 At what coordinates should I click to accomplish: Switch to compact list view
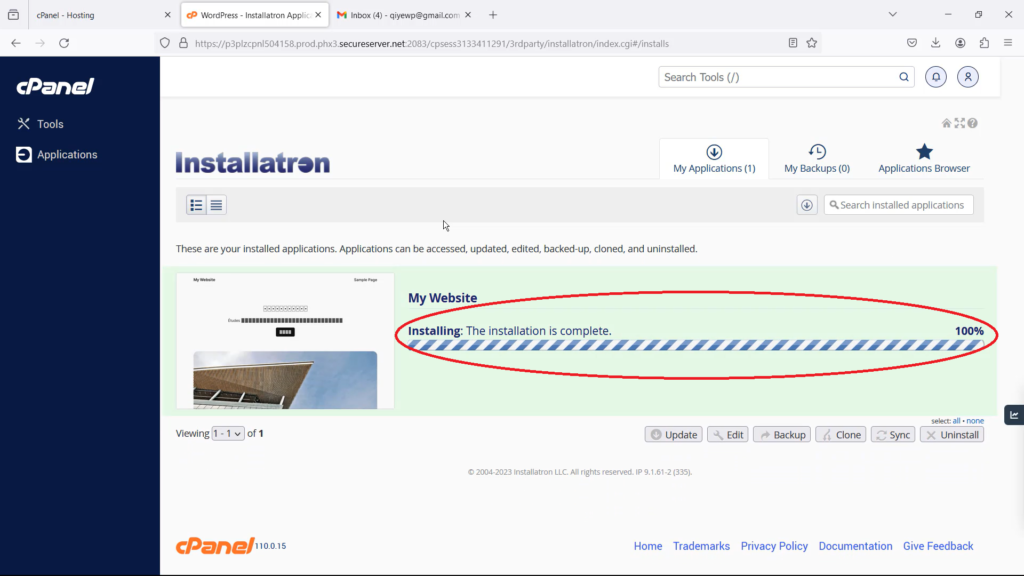[216, 205]
